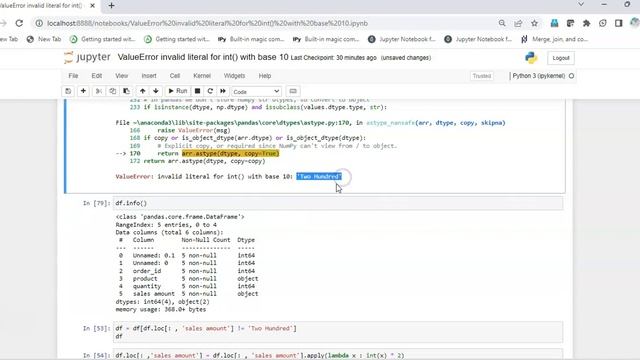Click the site information icon in address bar
The image size is (640, 360).
[x=39, y=24]
